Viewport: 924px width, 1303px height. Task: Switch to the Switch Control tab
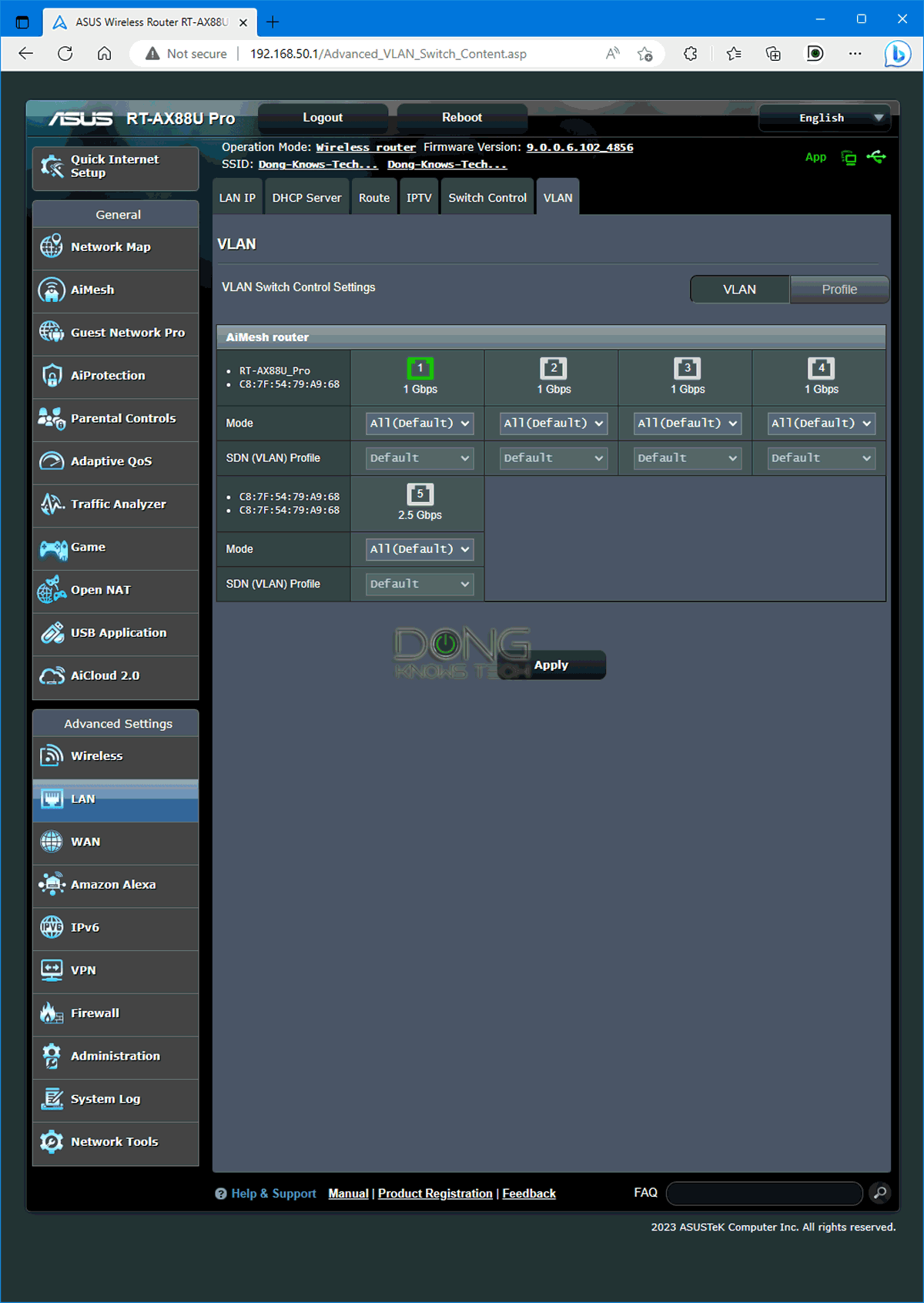click(x=487, y=198)
